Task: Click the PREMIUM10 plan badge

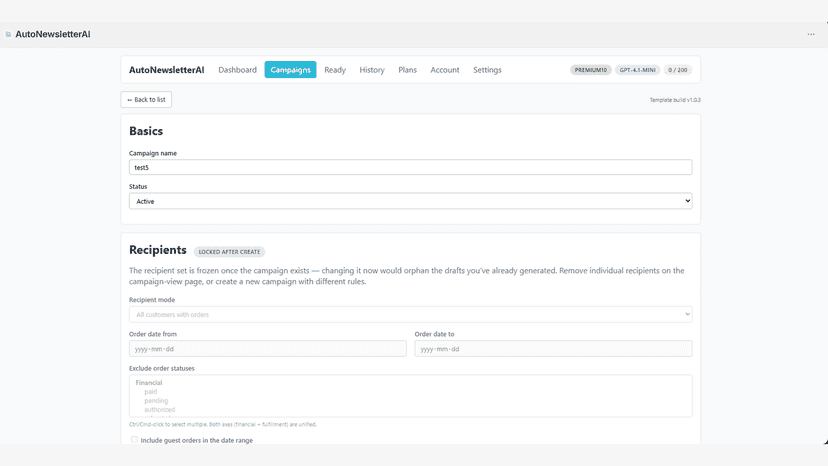Action: [590, 70]
